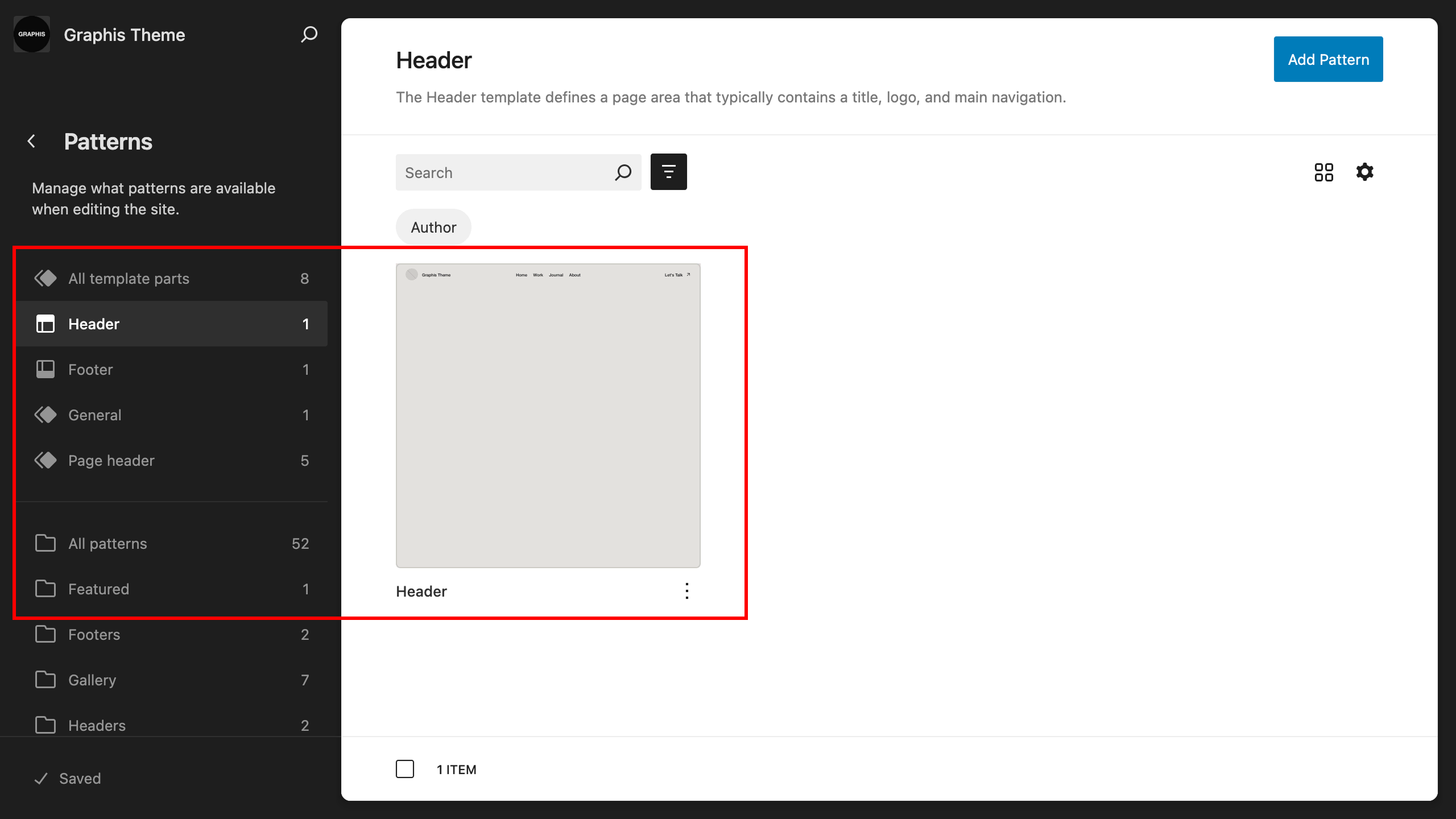Click the Add Pattern button

[1328, 59]
